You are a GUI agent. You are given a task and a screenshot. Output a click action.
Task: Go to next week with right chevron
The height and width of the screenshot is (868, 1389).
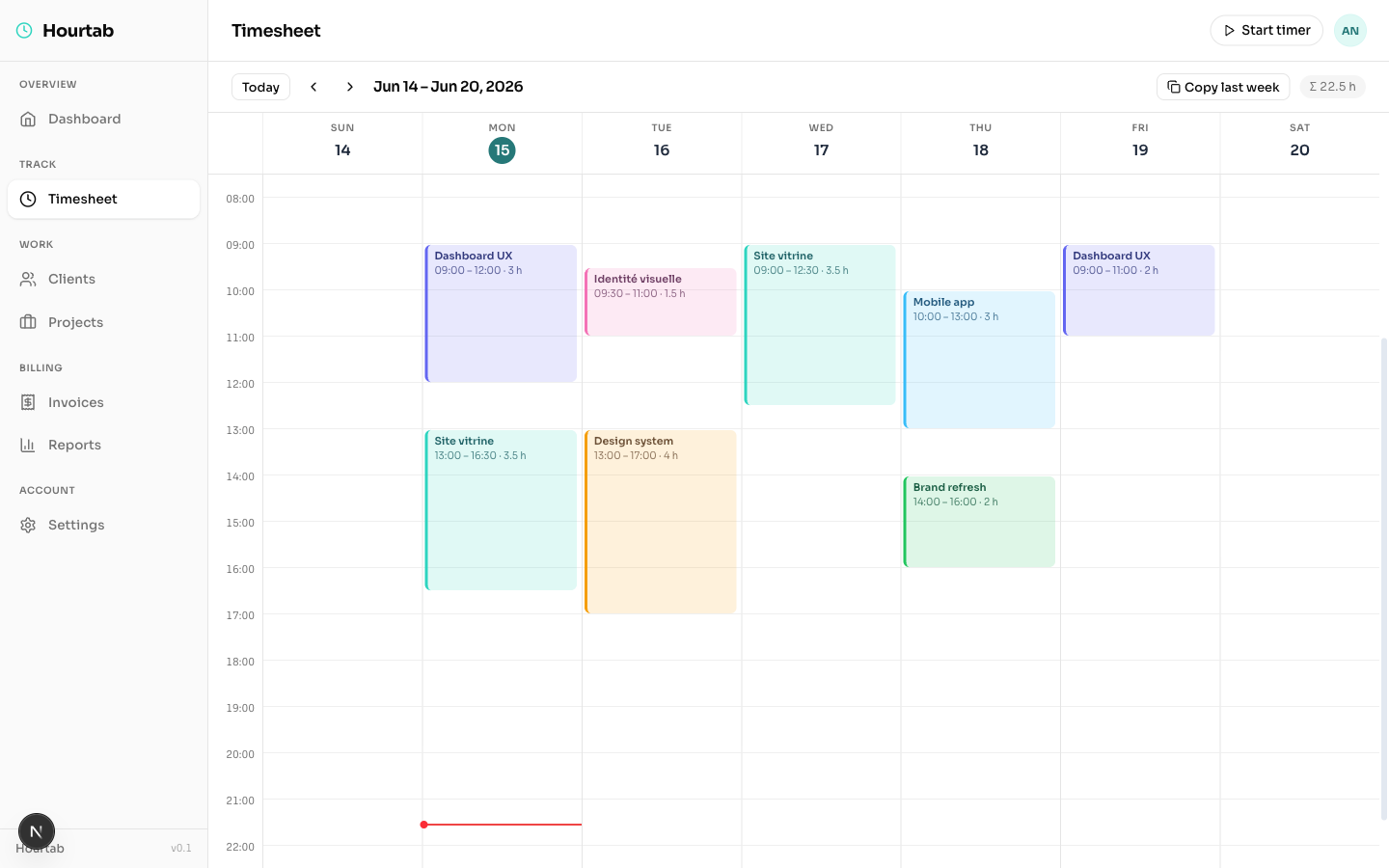click(350, 87)
